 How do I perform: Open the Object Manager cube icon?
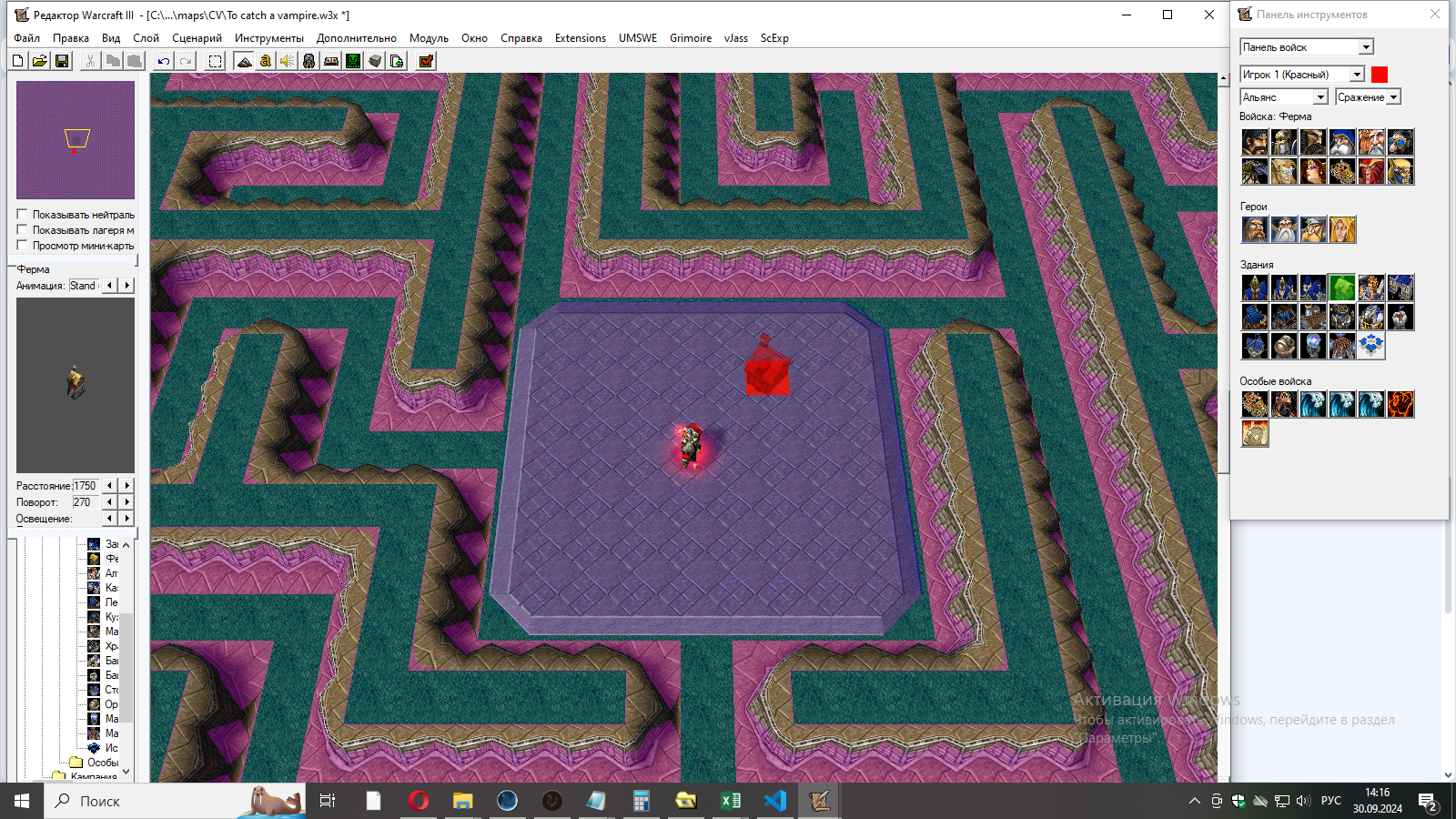(375, 61)
